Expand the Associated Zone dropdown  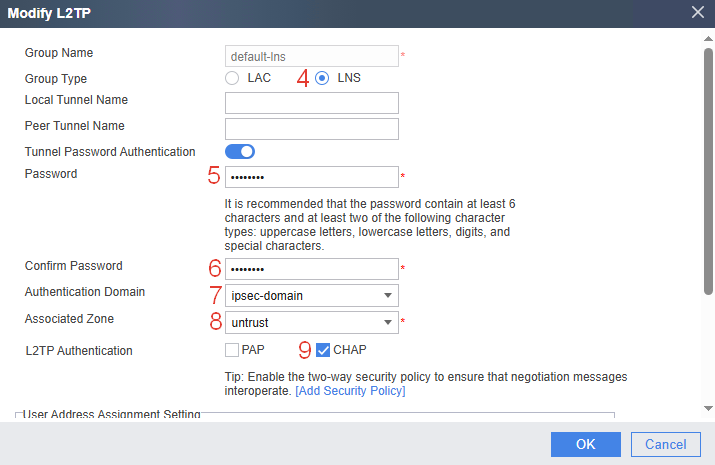312,322
